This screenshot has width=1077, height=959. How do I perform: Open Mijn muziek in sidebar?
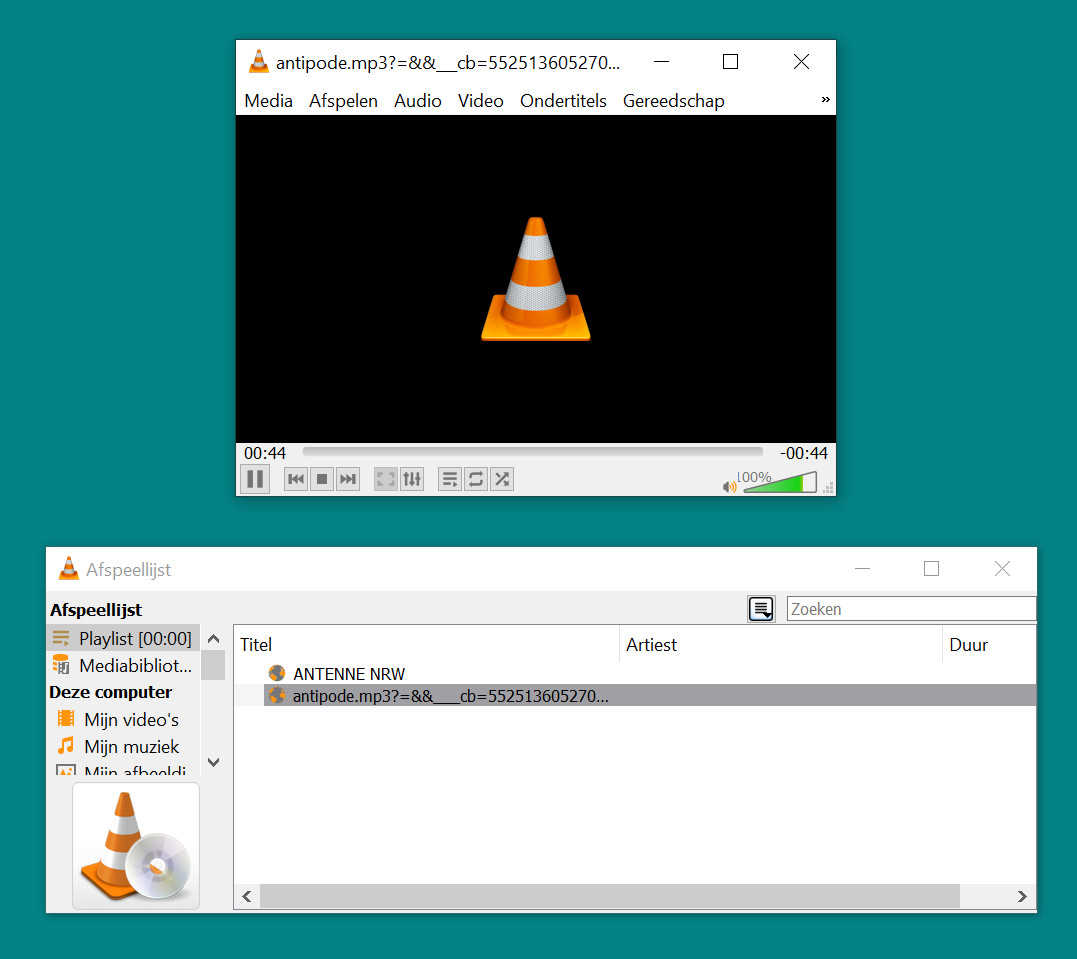124,747
